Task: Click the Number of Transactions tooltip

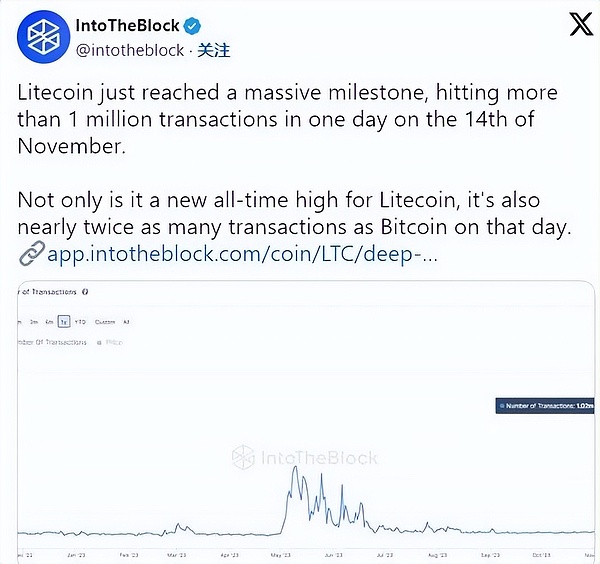Action: (x=548, y=405)
